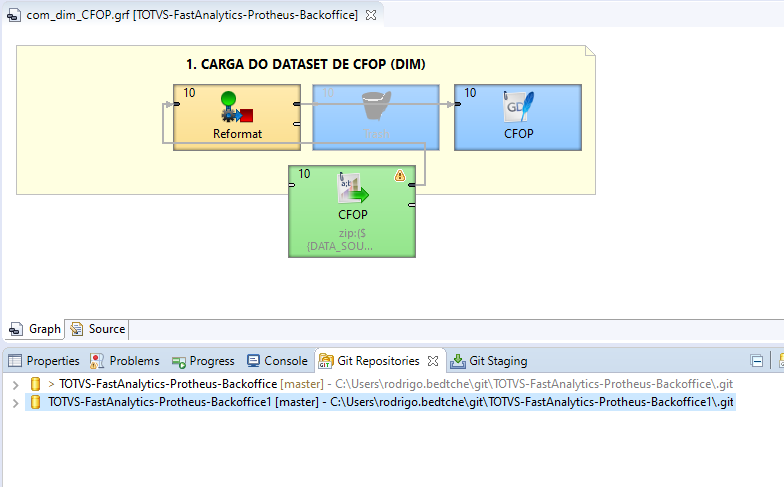Open the Problems panel tab
Viewport: 784px width, 487px height.
point(124,360)
